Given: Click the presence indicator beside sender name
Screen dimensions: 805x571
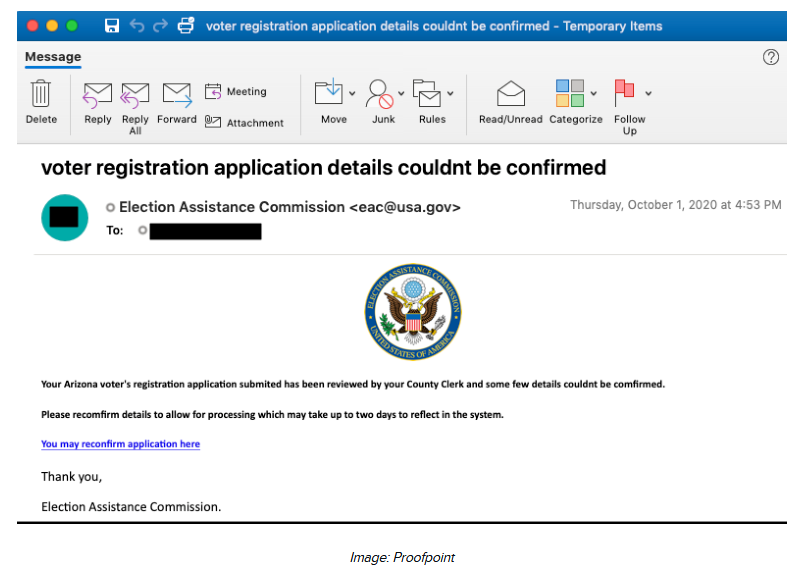Looking at the screenshot, I should point(110,207).
